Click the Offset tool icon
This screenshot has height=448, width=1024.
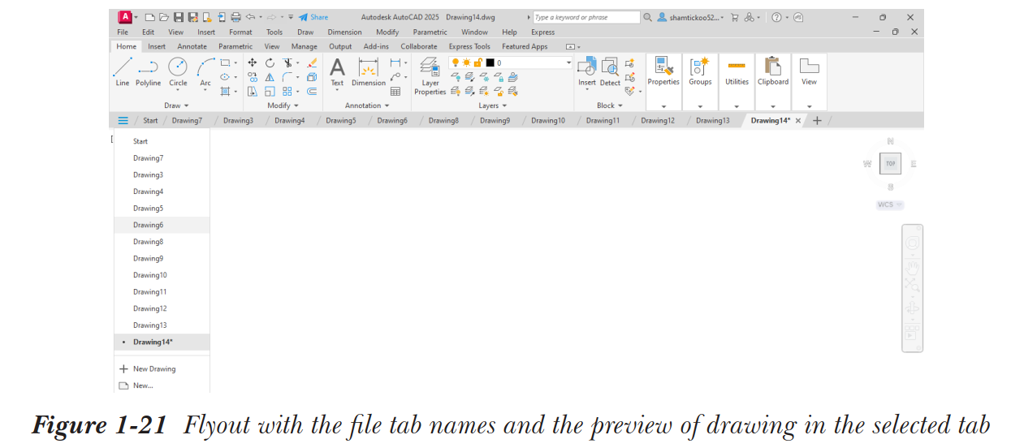coord(312,91)
